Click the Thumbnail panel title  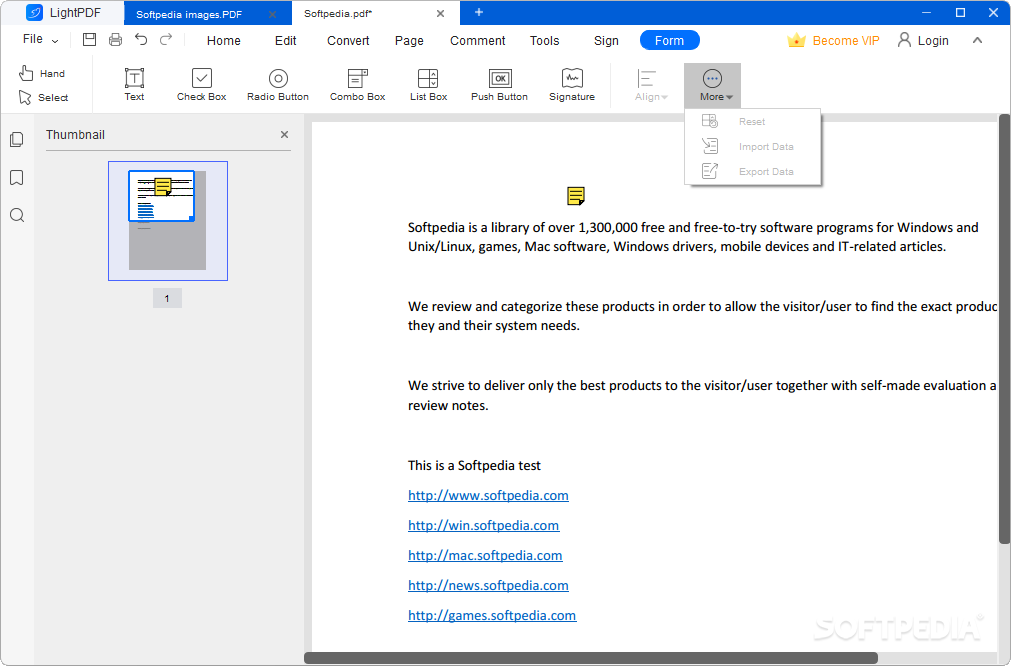(75, 135)
